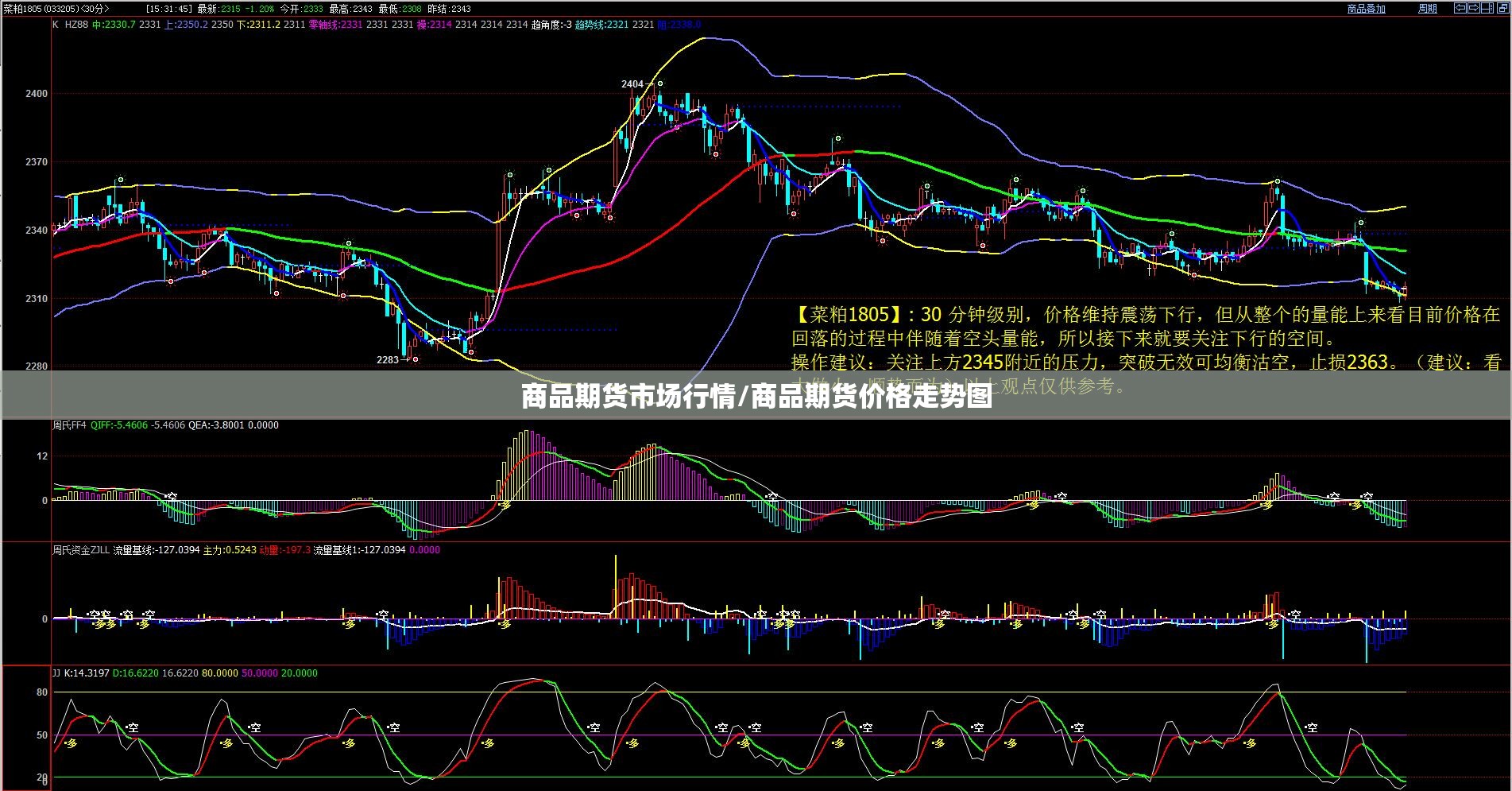Click the 2310 price axis label
Image resolution: width=1512 pixels, height=791 pixels.
(x=37, y=299)
